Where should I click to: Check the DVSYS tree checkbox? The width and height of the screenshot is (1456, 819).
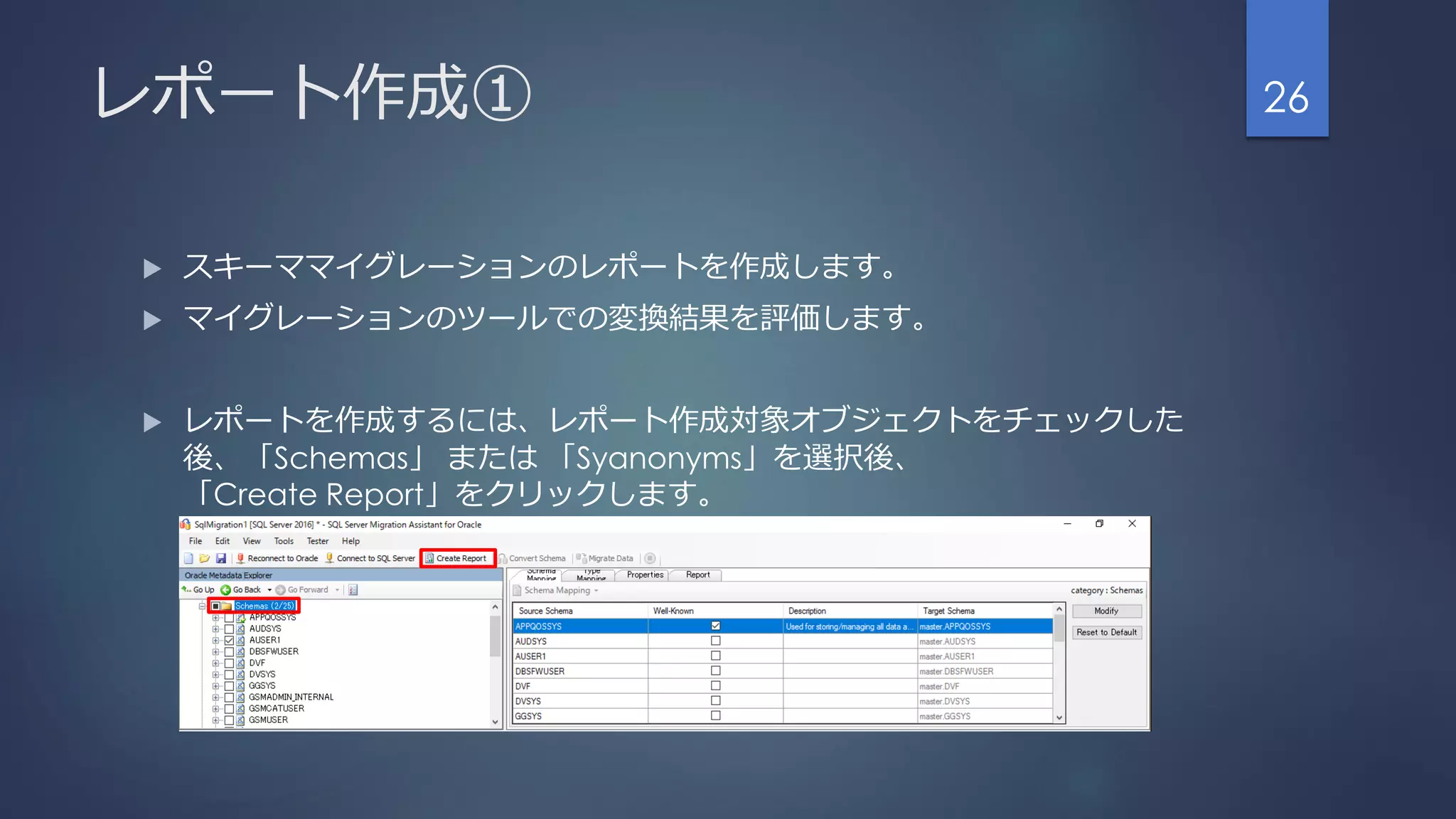(229, 674)
